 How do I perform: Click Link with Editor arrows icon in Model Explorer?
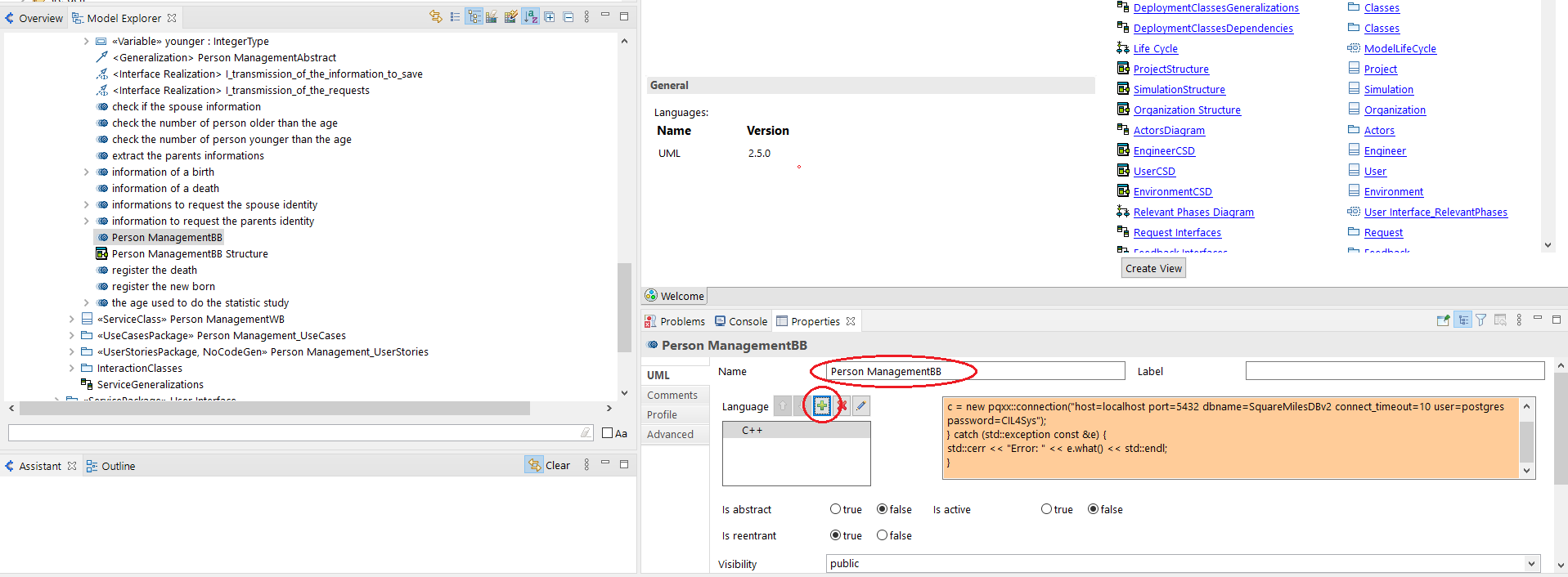[x=436, y=16]
